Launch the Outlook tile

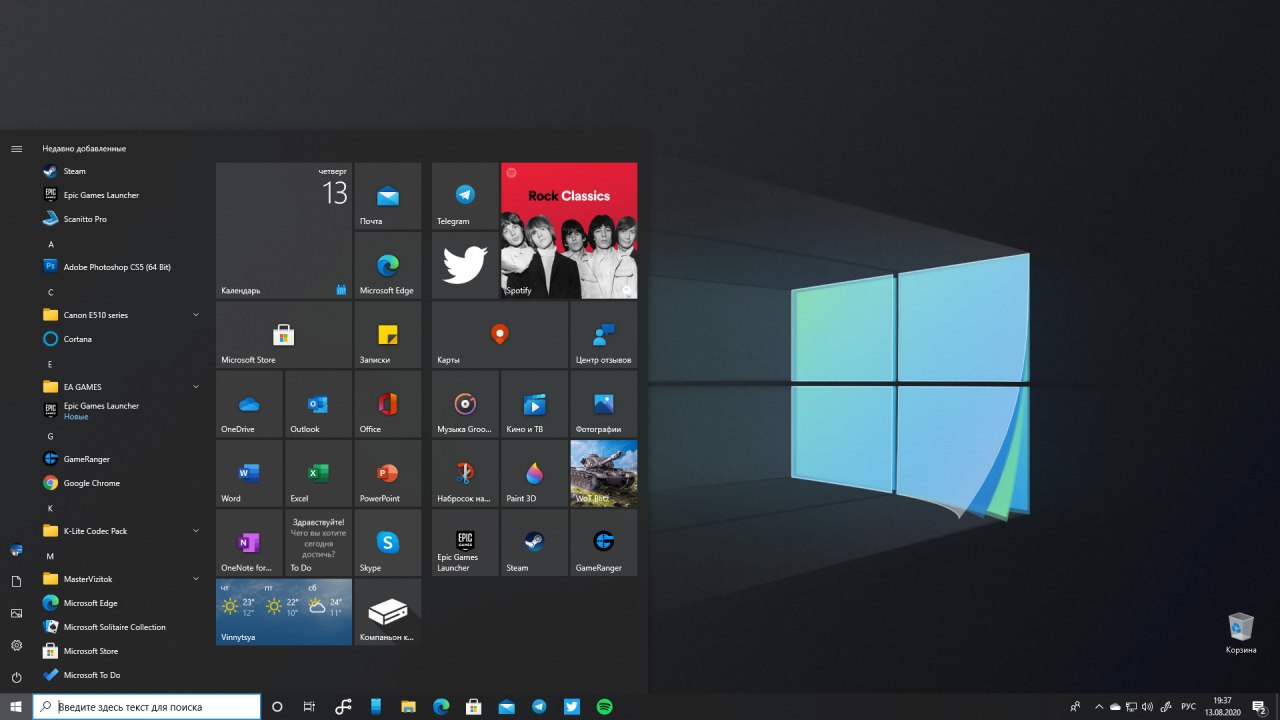coord(318,403)
